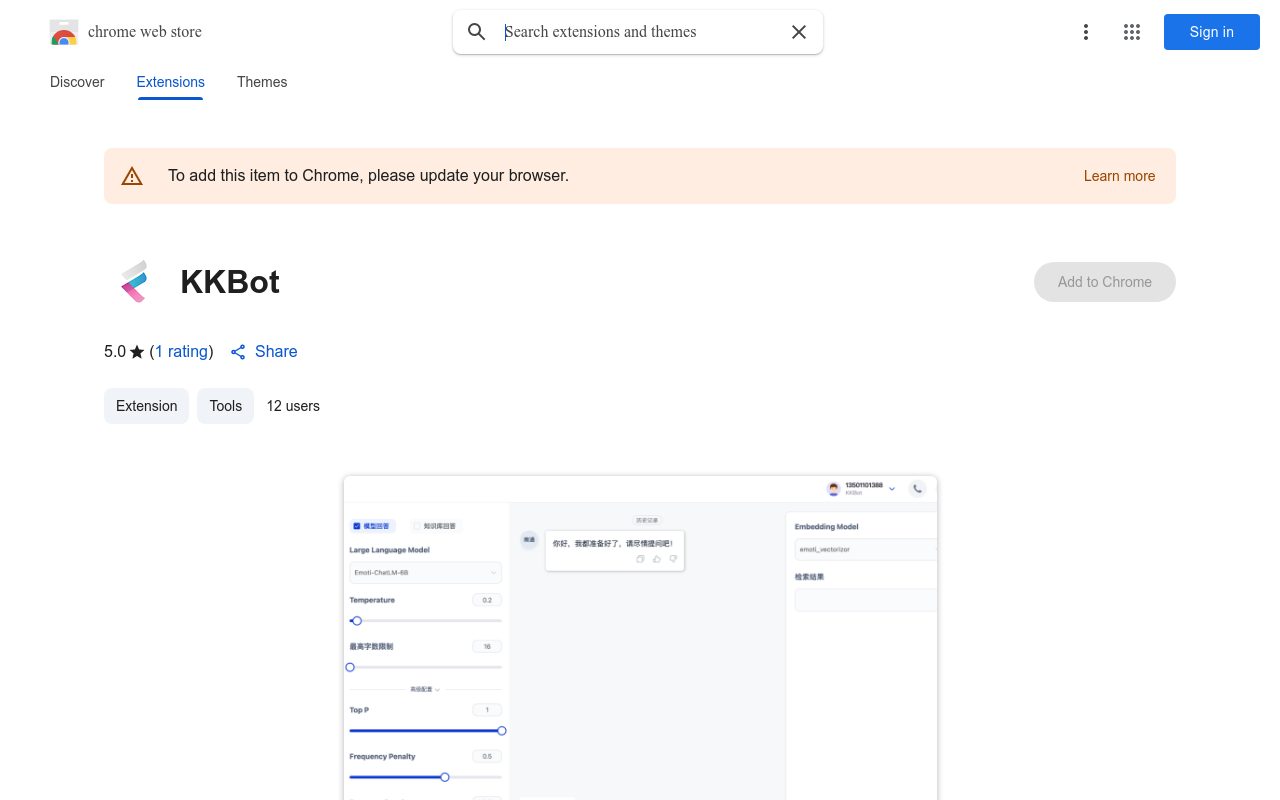
Task: Click the 5.0 rating value
Action: pos(115,352)
